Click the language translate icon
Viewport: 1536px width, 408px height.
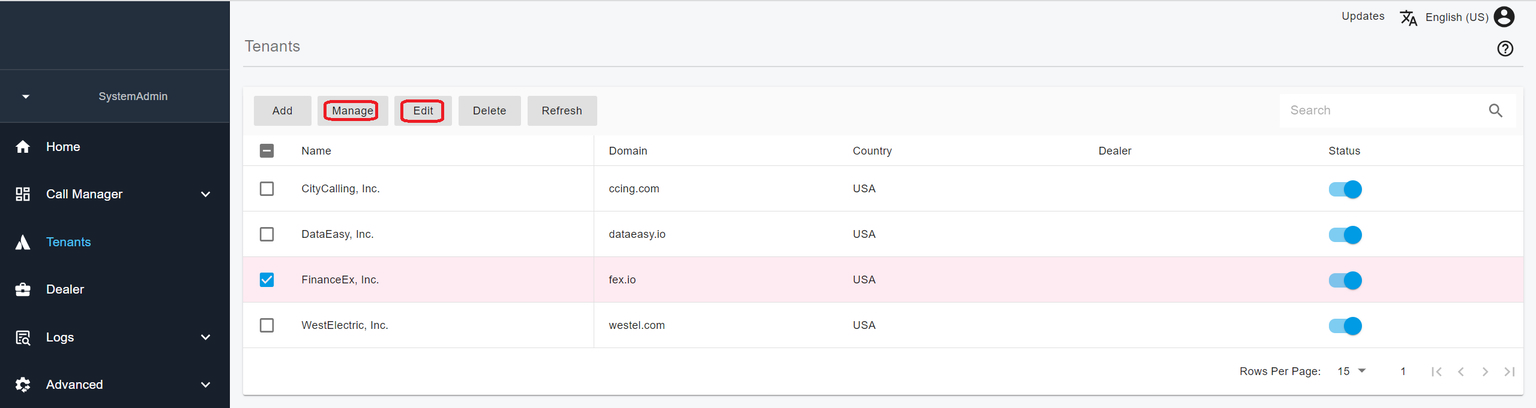click(x=1409, y=17)
